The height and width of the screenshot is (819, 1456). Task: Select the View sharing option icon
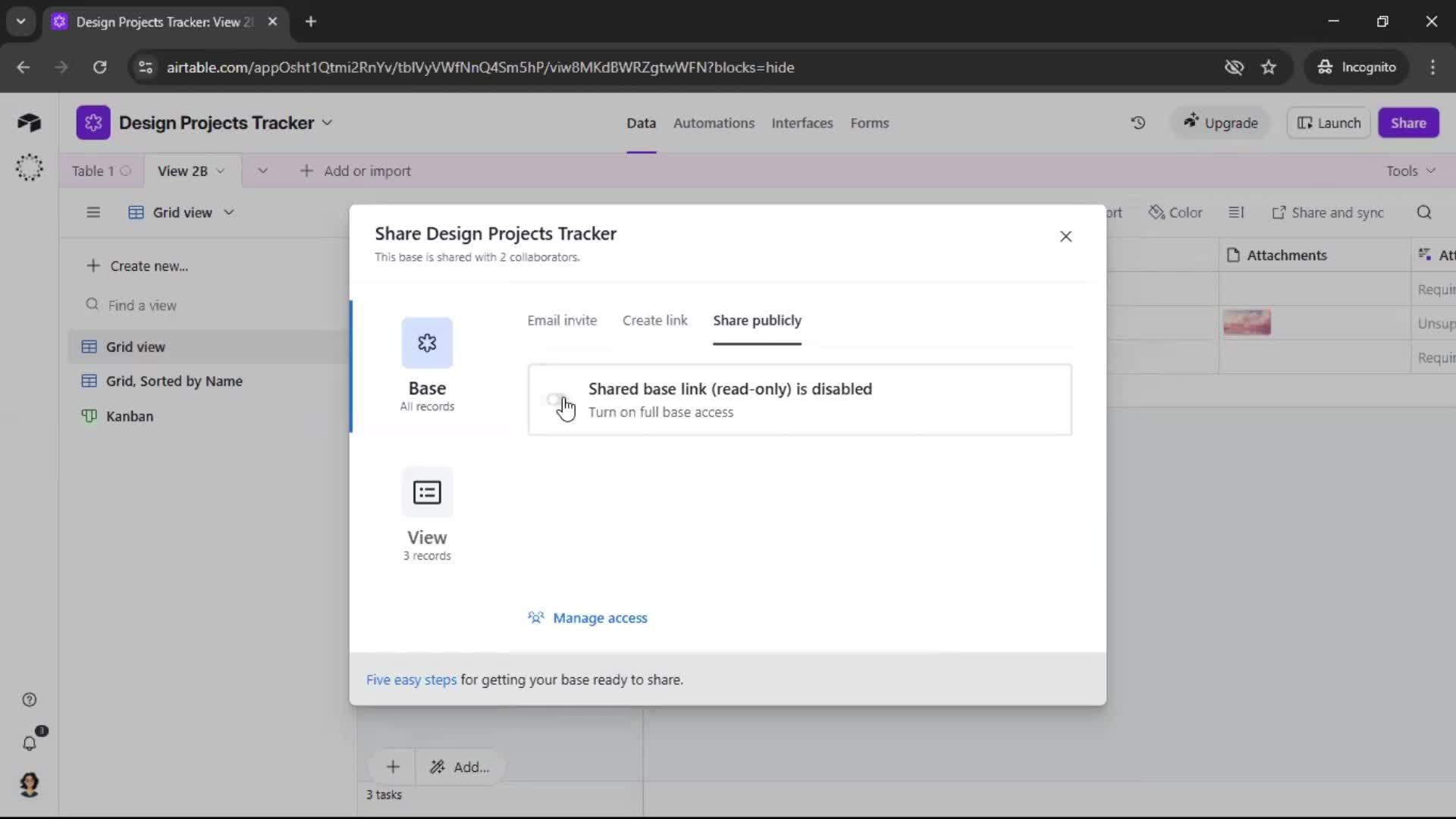pyautogui.click(x=427, y=492)
